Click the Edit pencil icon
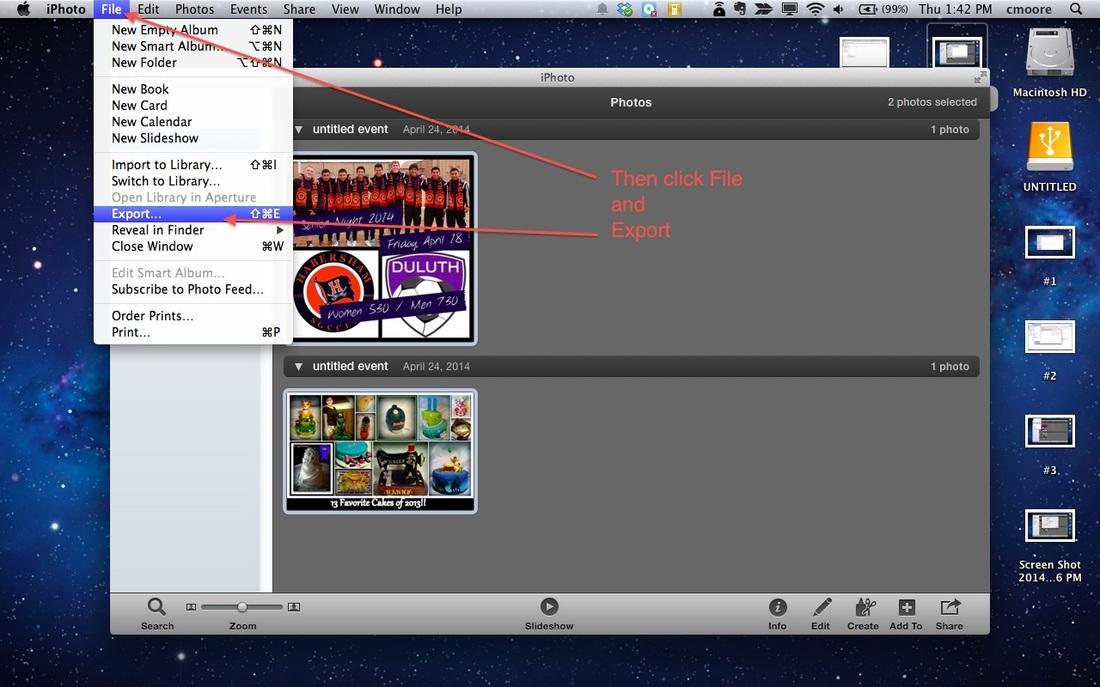Screen dimensions: 1100x687 pyautogui.click(x=821, y=607)
